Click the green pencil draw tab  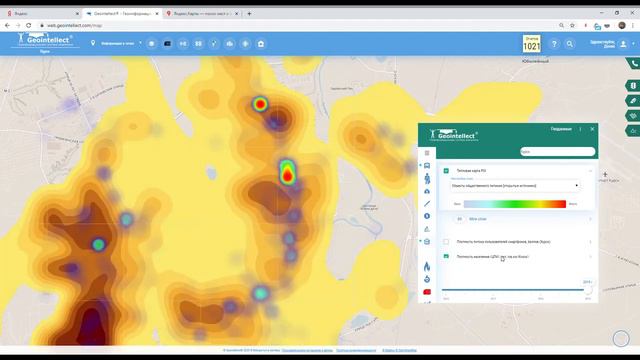(633, 101)
